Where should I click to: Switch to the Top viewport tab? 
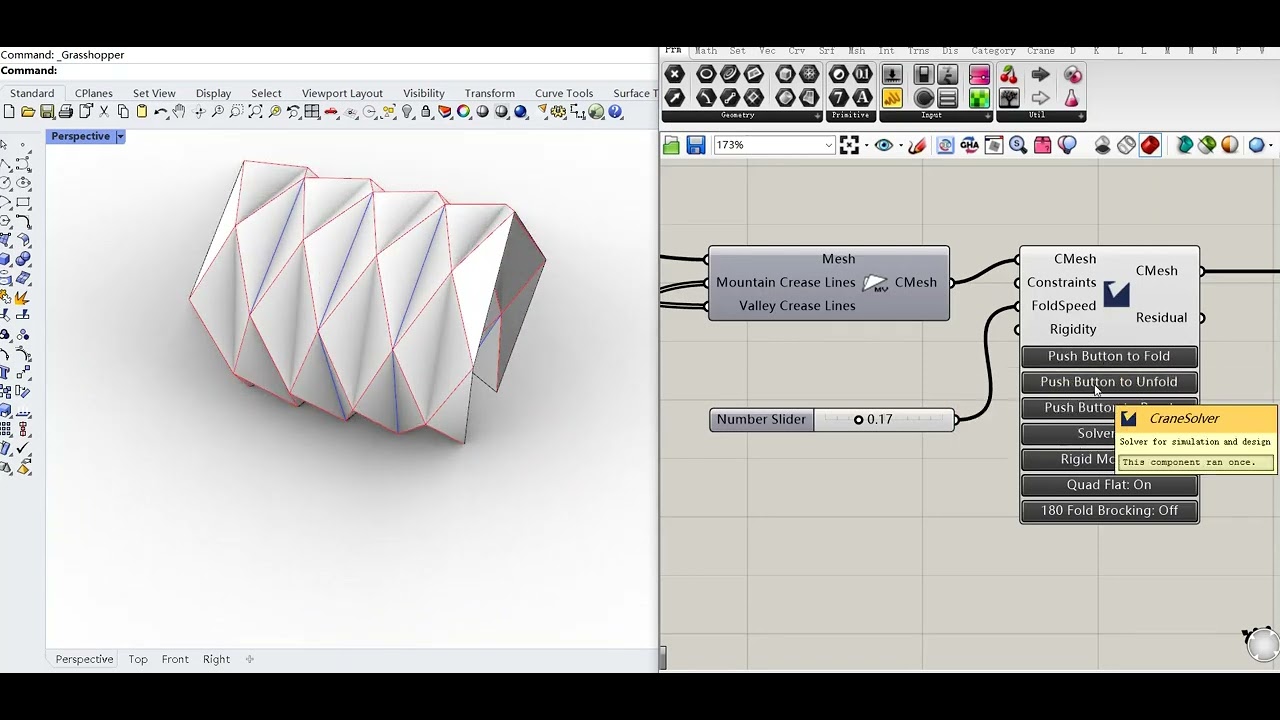[x=138, y=659]
